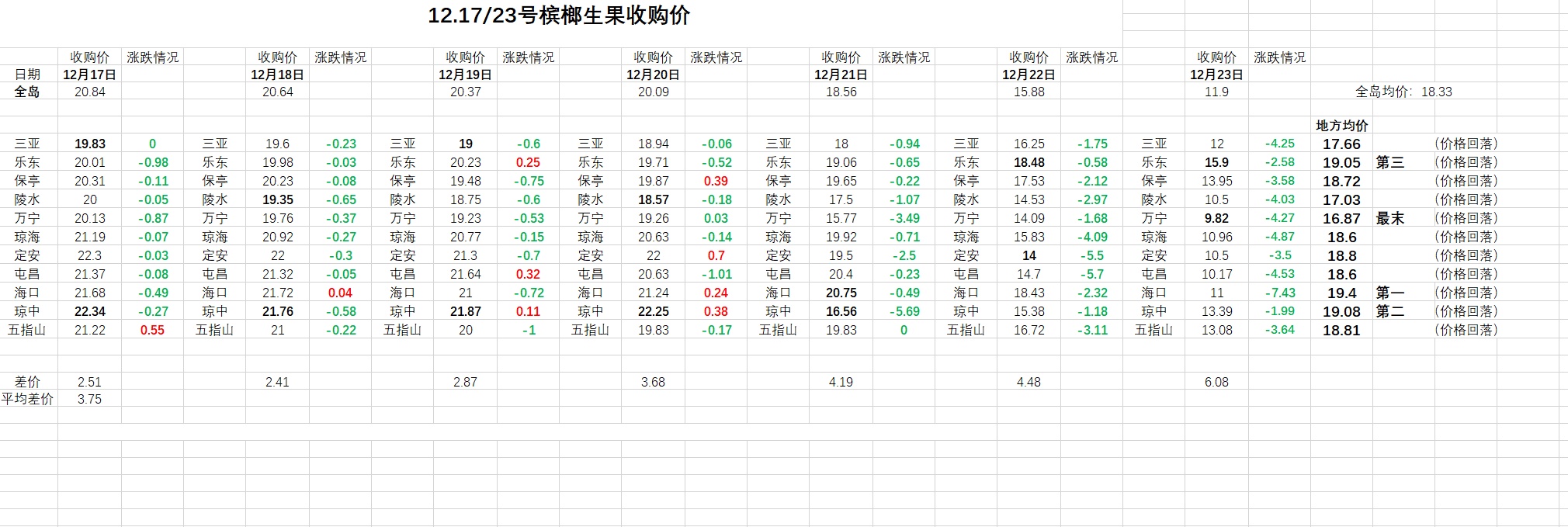Click the red 0.55 change cell
This screenshot has width=1568, height=527.
(x=152, y=330)
